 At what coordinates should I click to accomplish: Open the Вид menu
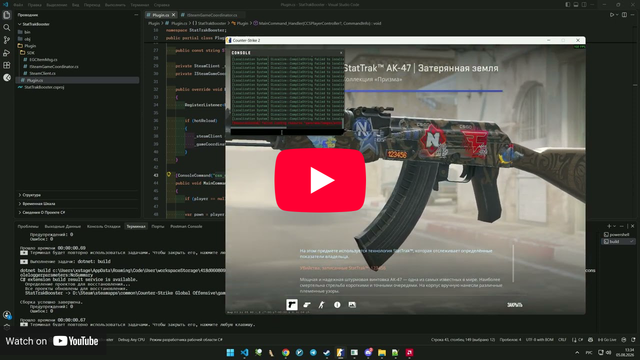click(x=76, y=5)
